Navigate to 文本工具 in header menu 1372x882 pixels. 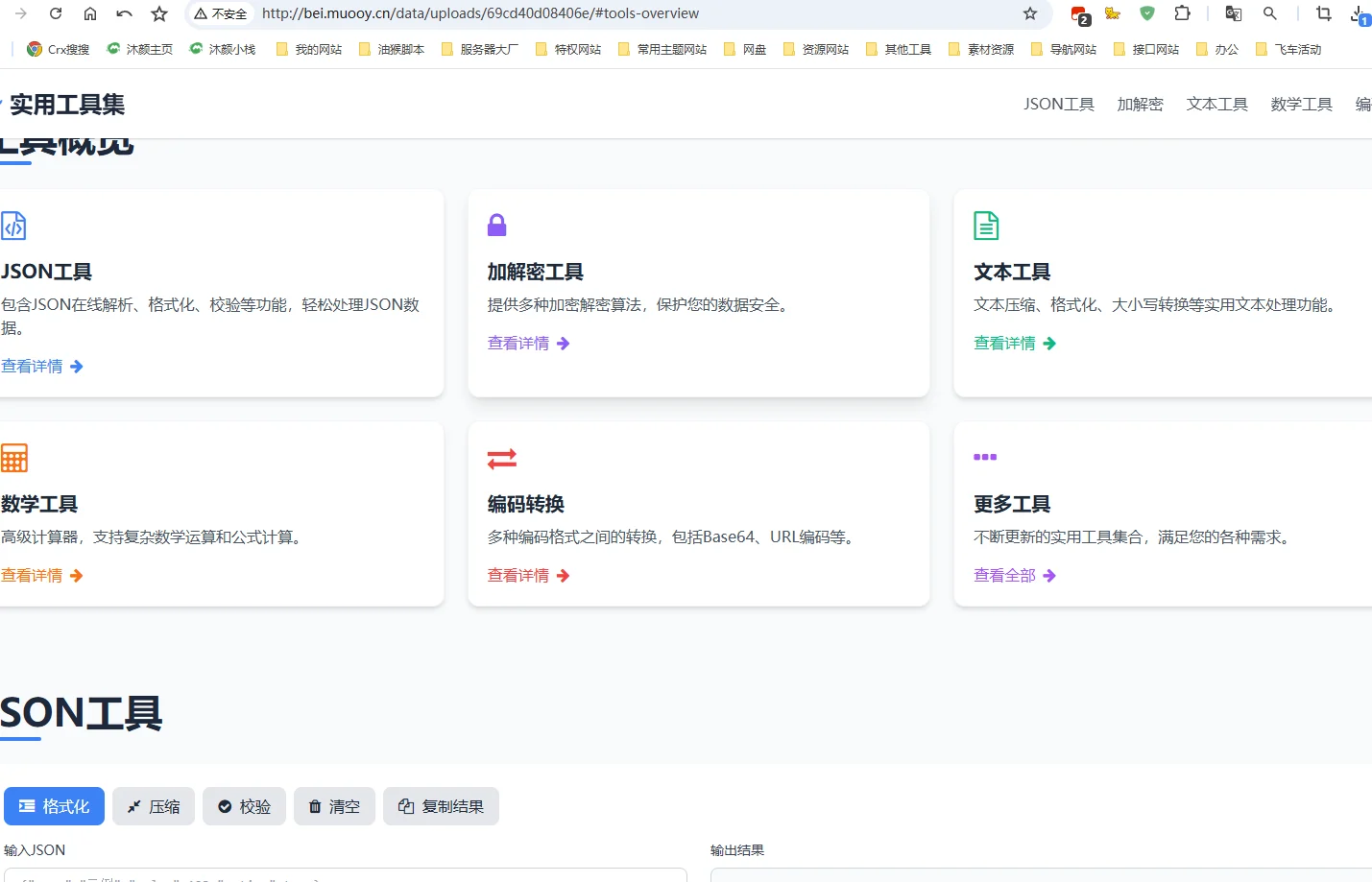tap(1216, 105)
